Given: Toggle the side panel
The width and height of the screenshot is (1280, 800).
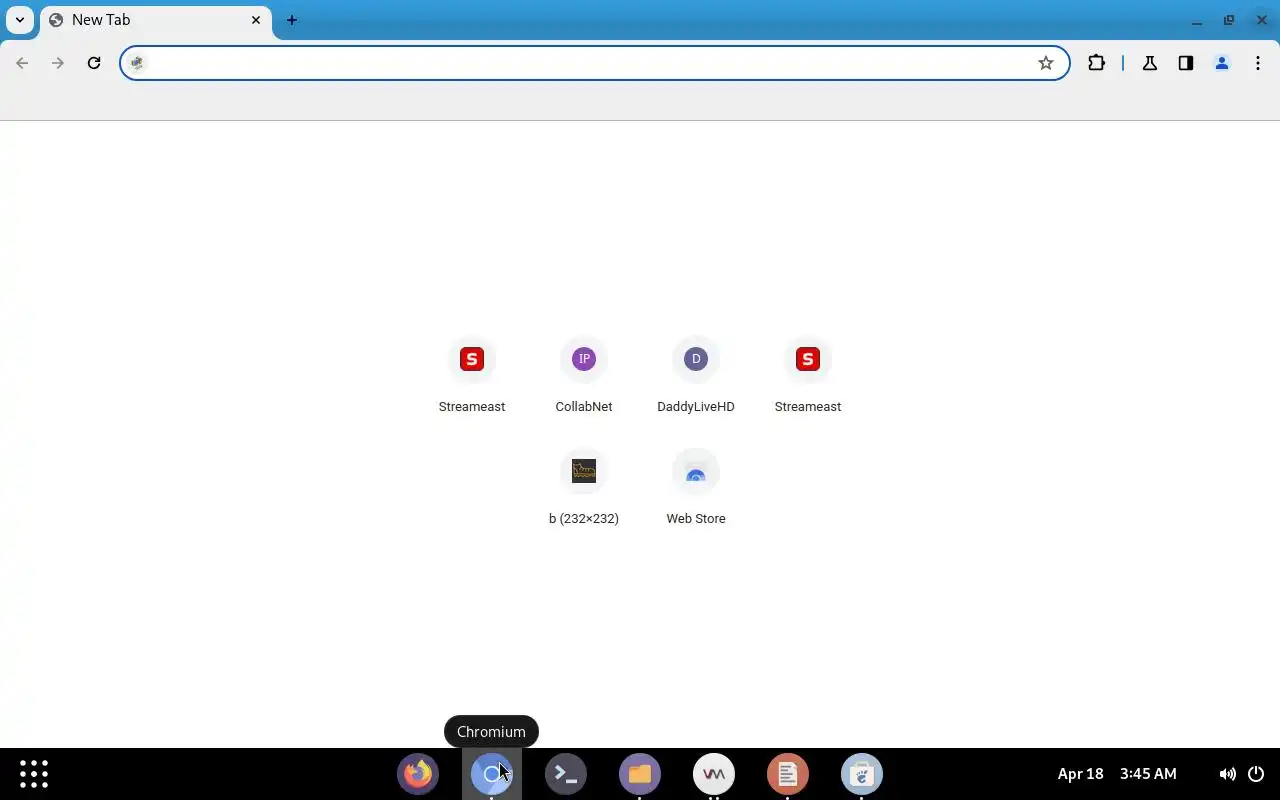Looking at the screenshot, I should coord(1186,63).
